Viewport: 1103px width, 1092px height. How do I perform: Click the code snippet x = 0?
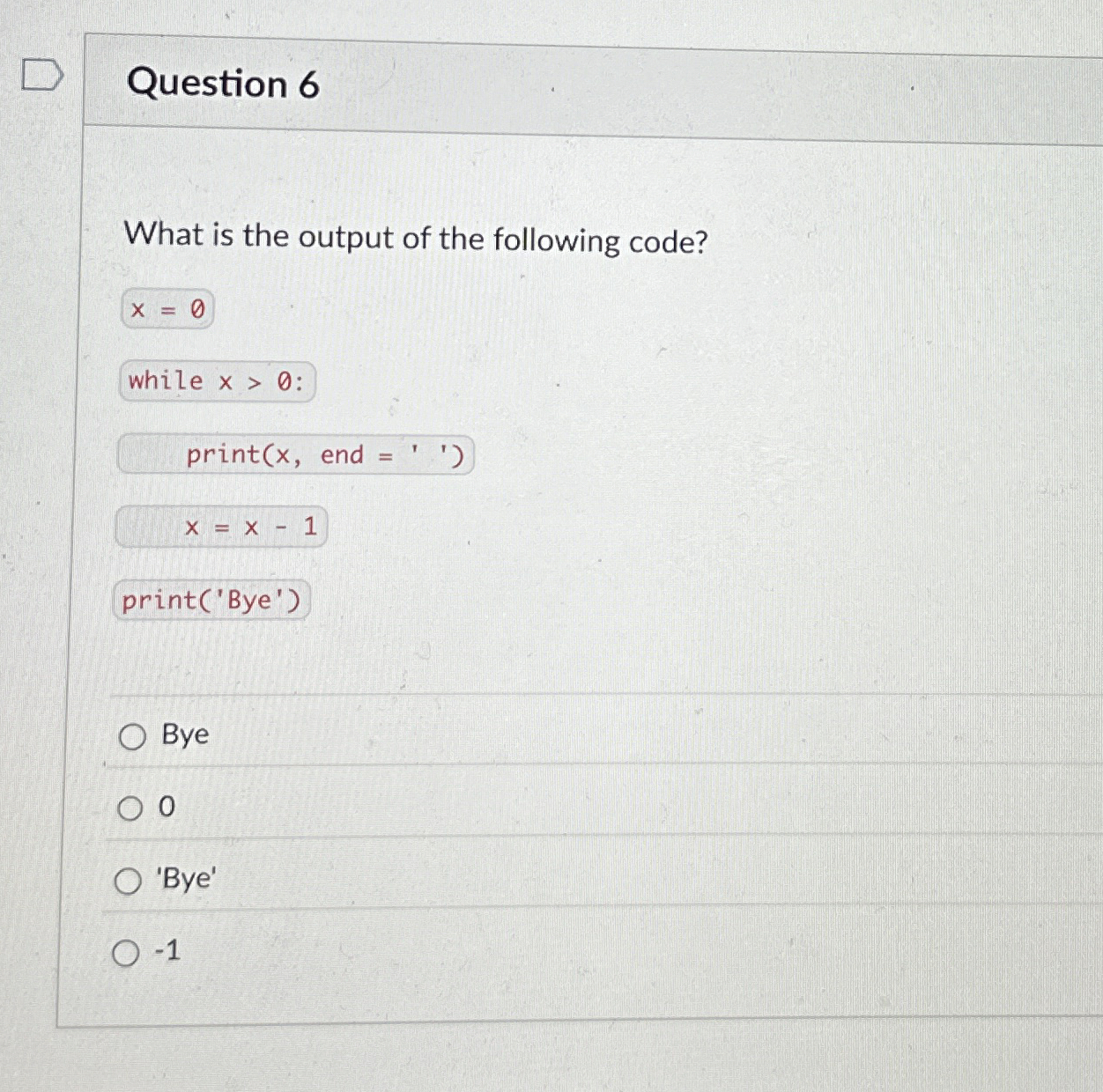tap(166, 310)
